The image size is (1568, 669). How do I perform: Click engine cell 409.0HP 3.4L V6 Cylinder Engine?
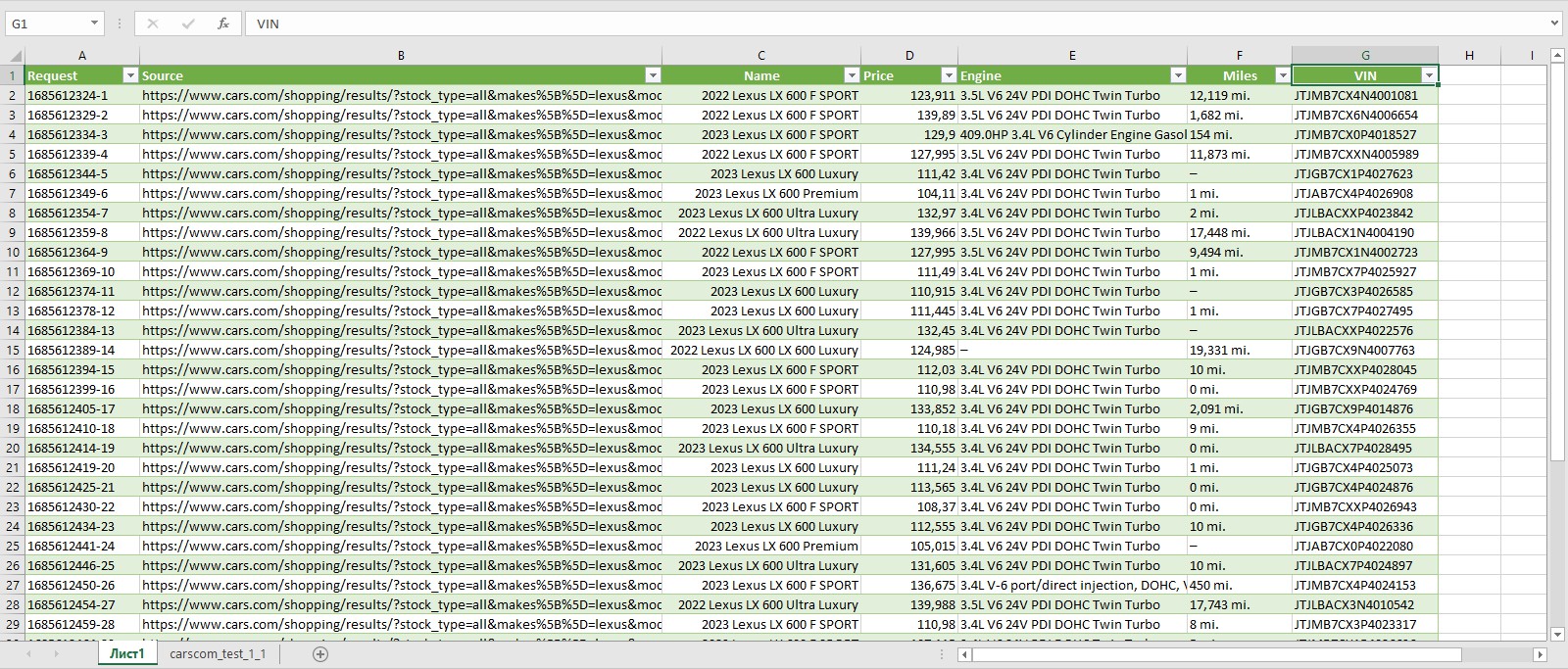[x=1072, y=134]
